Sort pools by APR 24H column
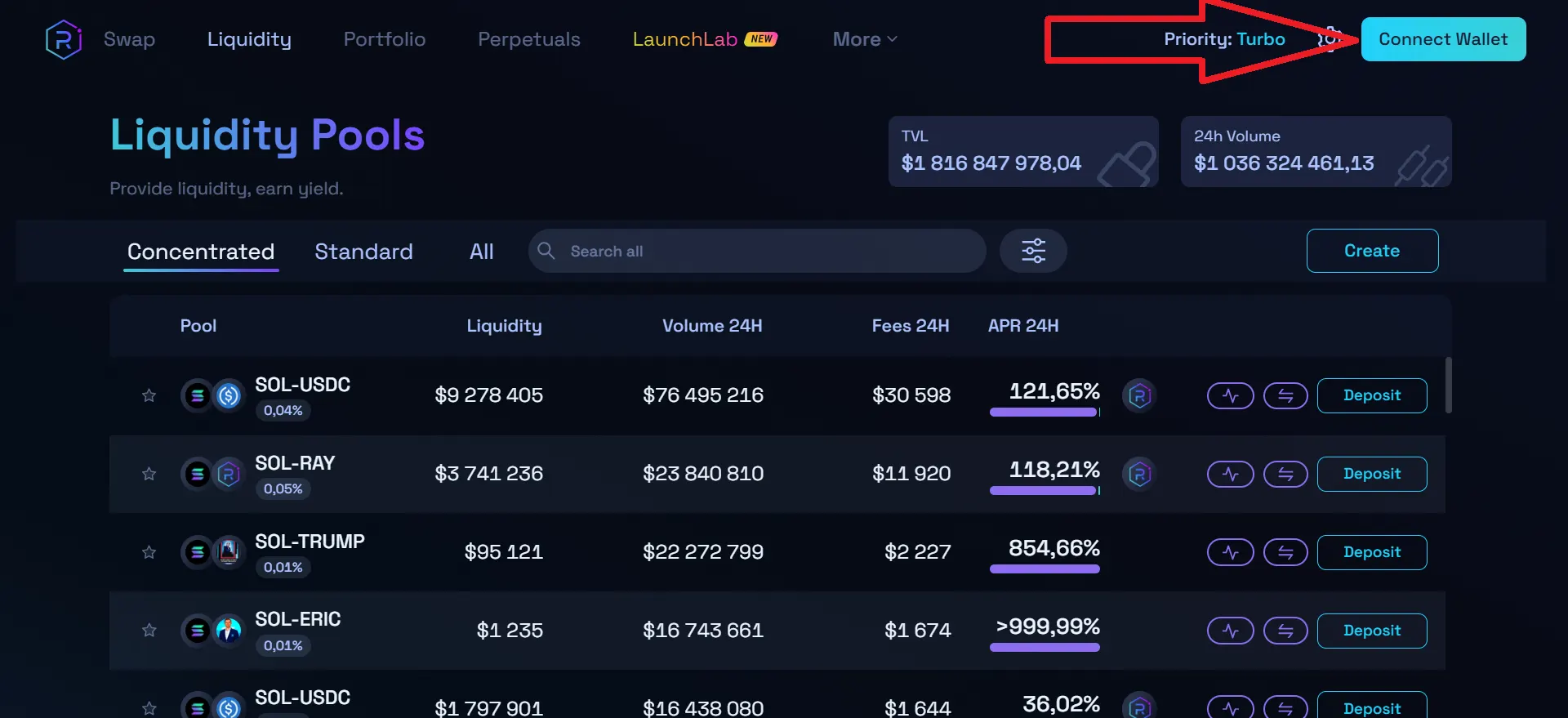The height and width of the screenshot is (718, 1568). coord(1023,326)
